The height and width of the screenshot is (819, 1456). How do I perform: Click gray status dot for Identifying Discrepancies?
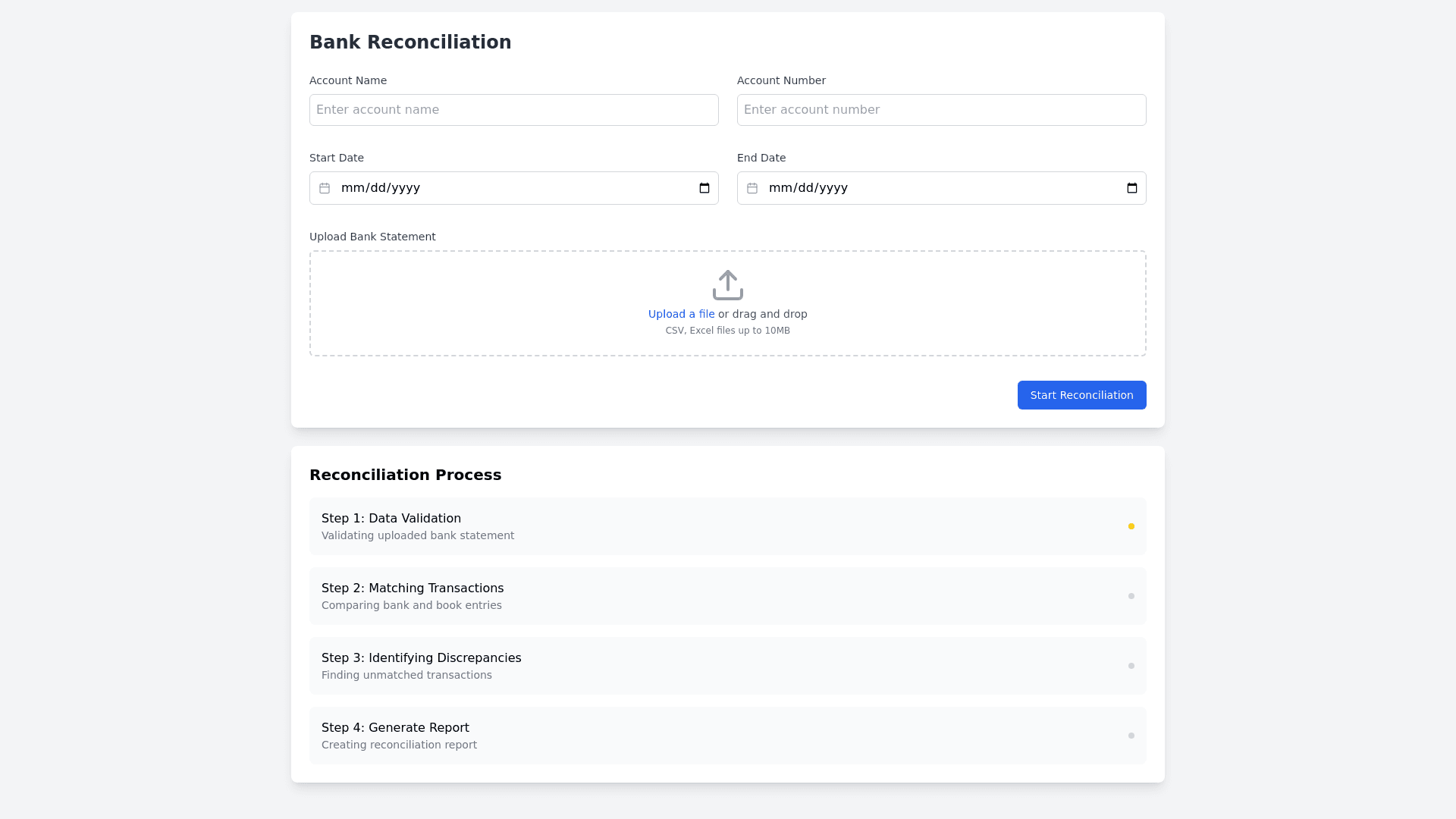coord(1131,666)
